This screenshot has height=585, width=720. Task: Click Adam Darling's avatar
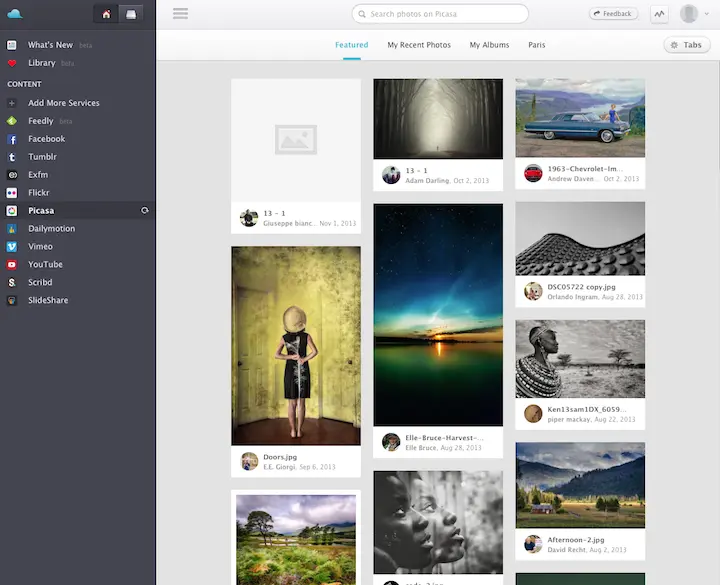click(x=391, y=175)
